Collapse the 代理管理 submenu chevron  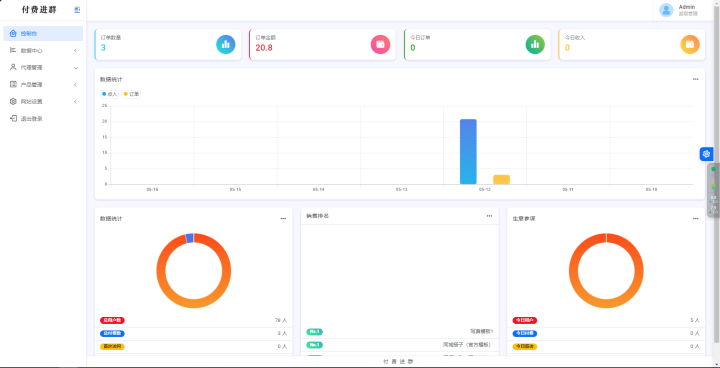(76, 68)
